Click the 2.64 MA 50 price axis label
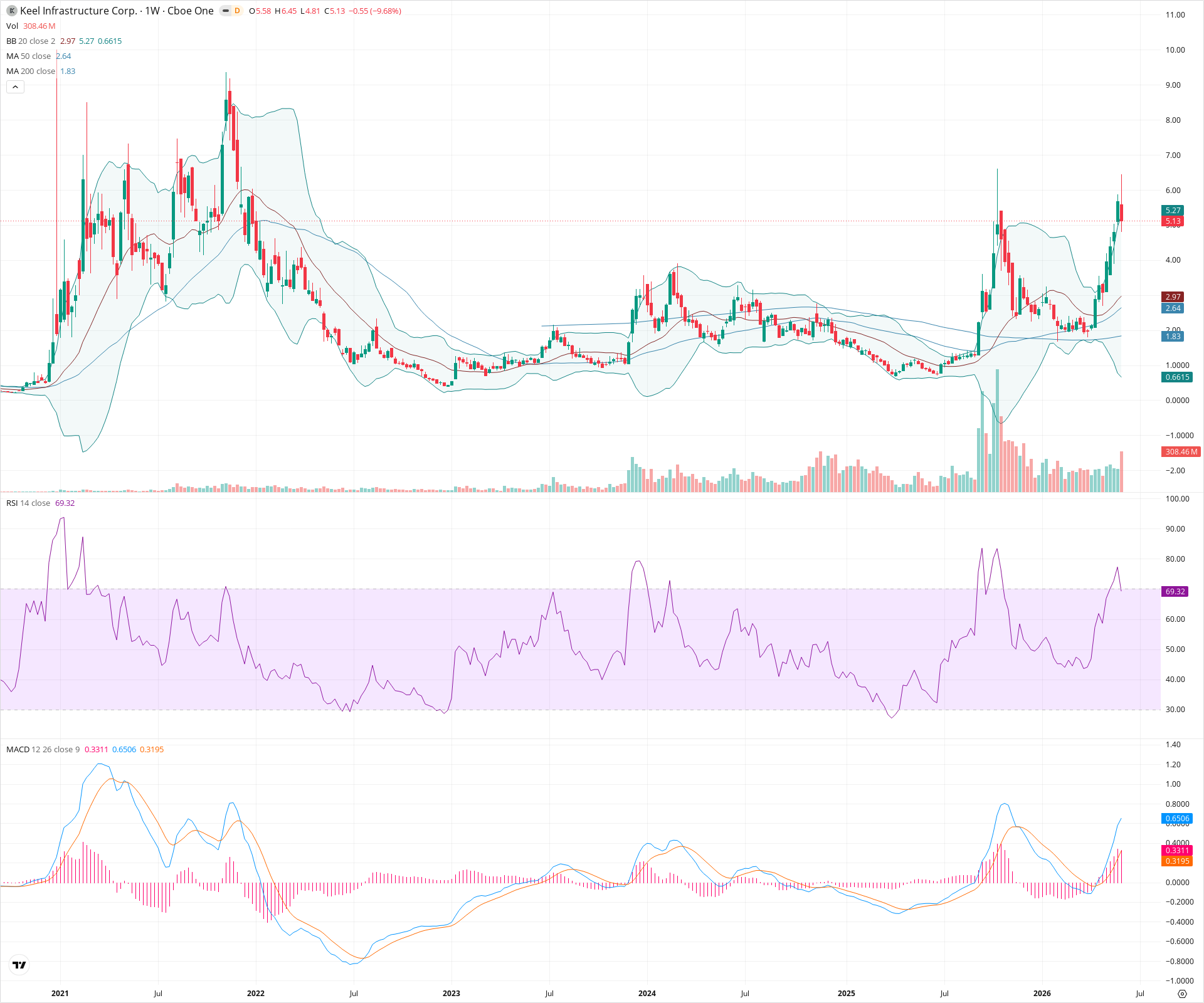1204x1003 pixels. tap(1173, 308)
